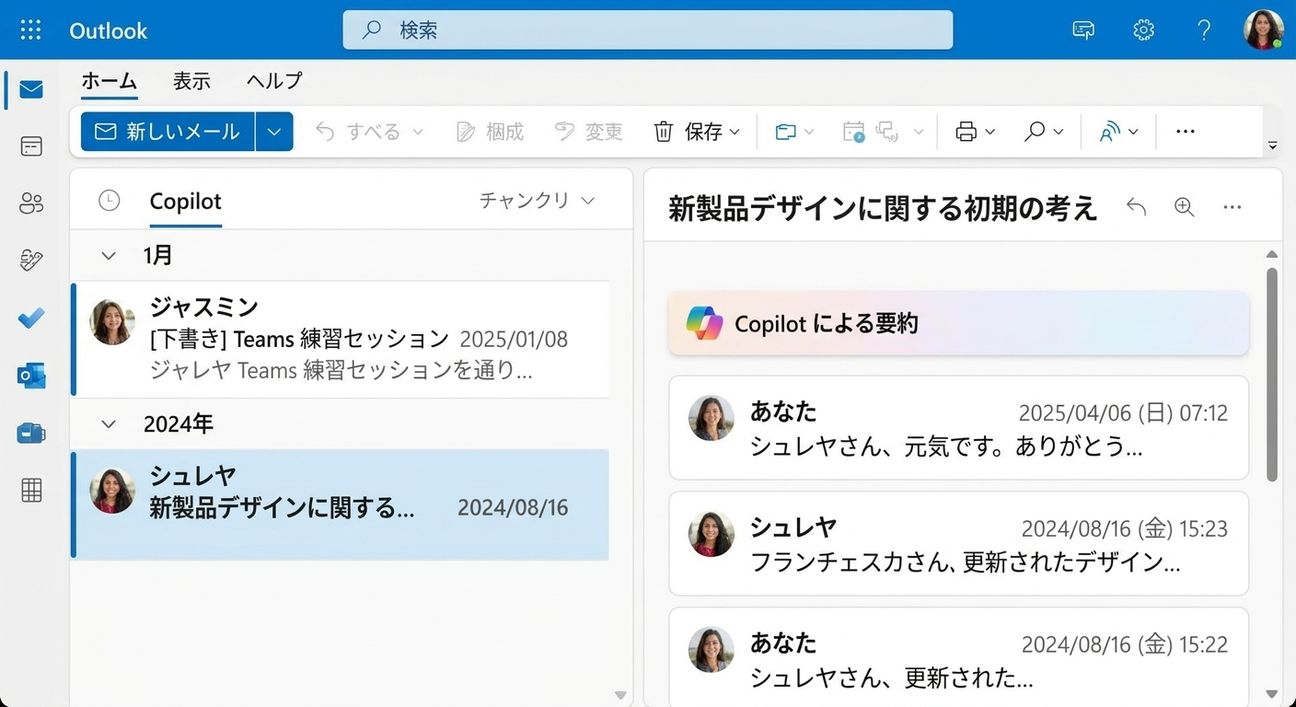Open the Copilot による要約 banner

pos(958,323)
